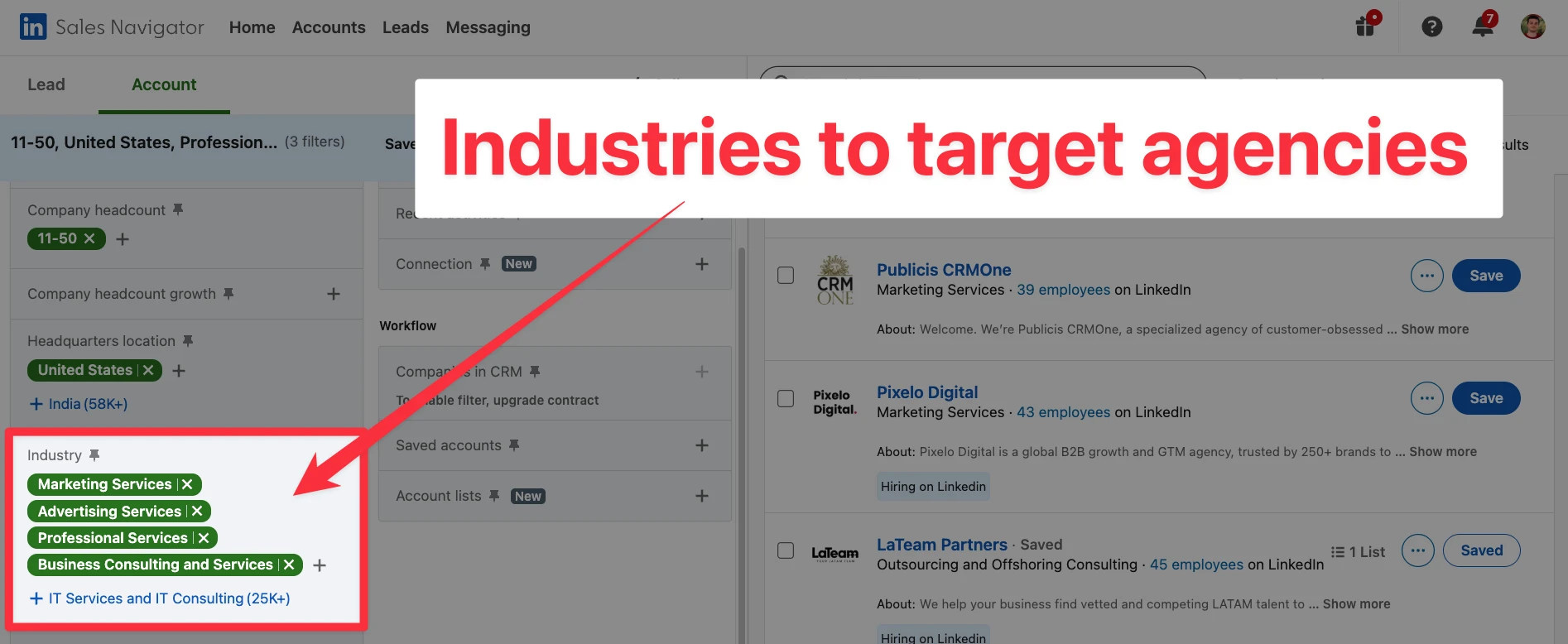This screenshot has height=644, width=1568.
Task: Remove the United States location chip
Action: [x=148, y=370]
